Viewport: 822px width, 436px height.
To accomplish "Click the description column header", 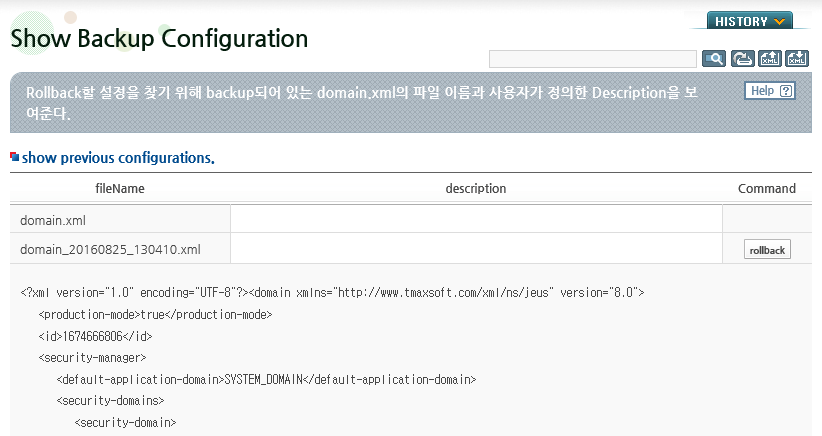I will coord(475,189).
